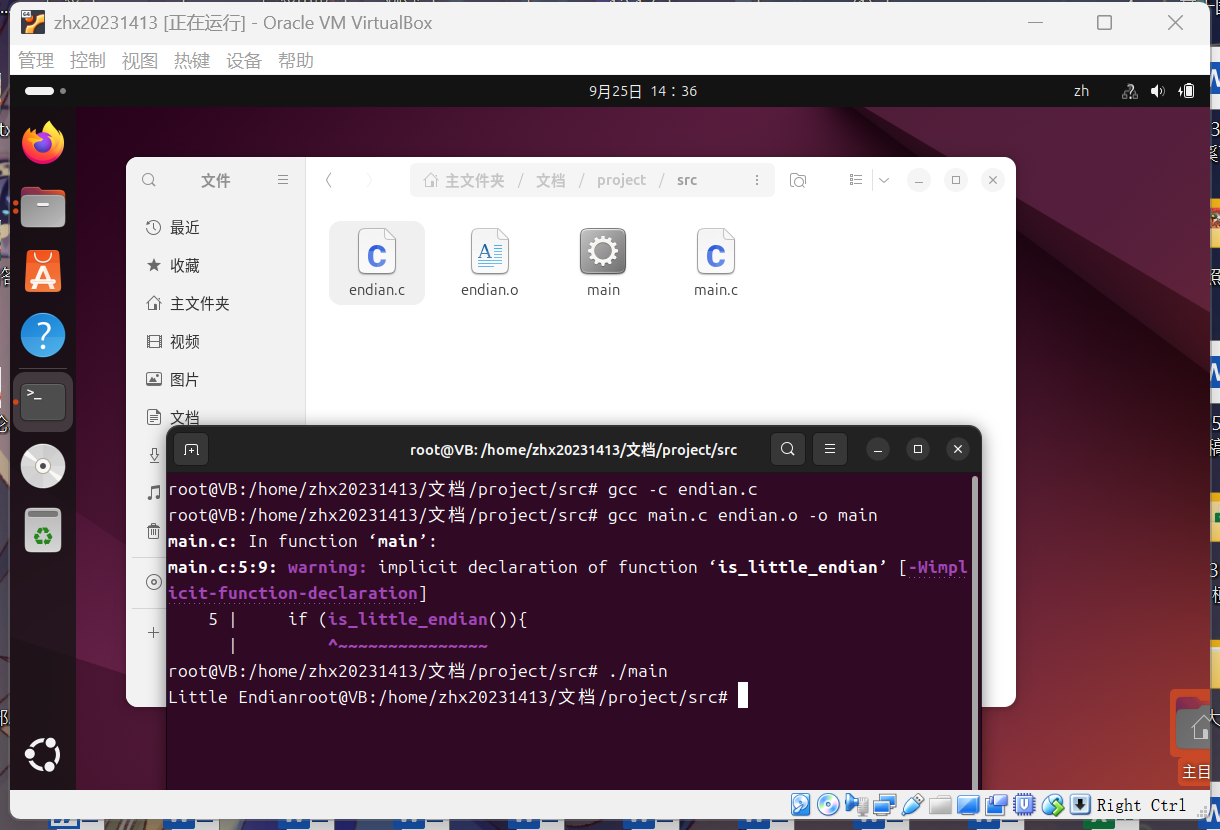
Task: Open the 热键 menu in VirtualBox
Action: pyautogui.click(x=192, y=61)
